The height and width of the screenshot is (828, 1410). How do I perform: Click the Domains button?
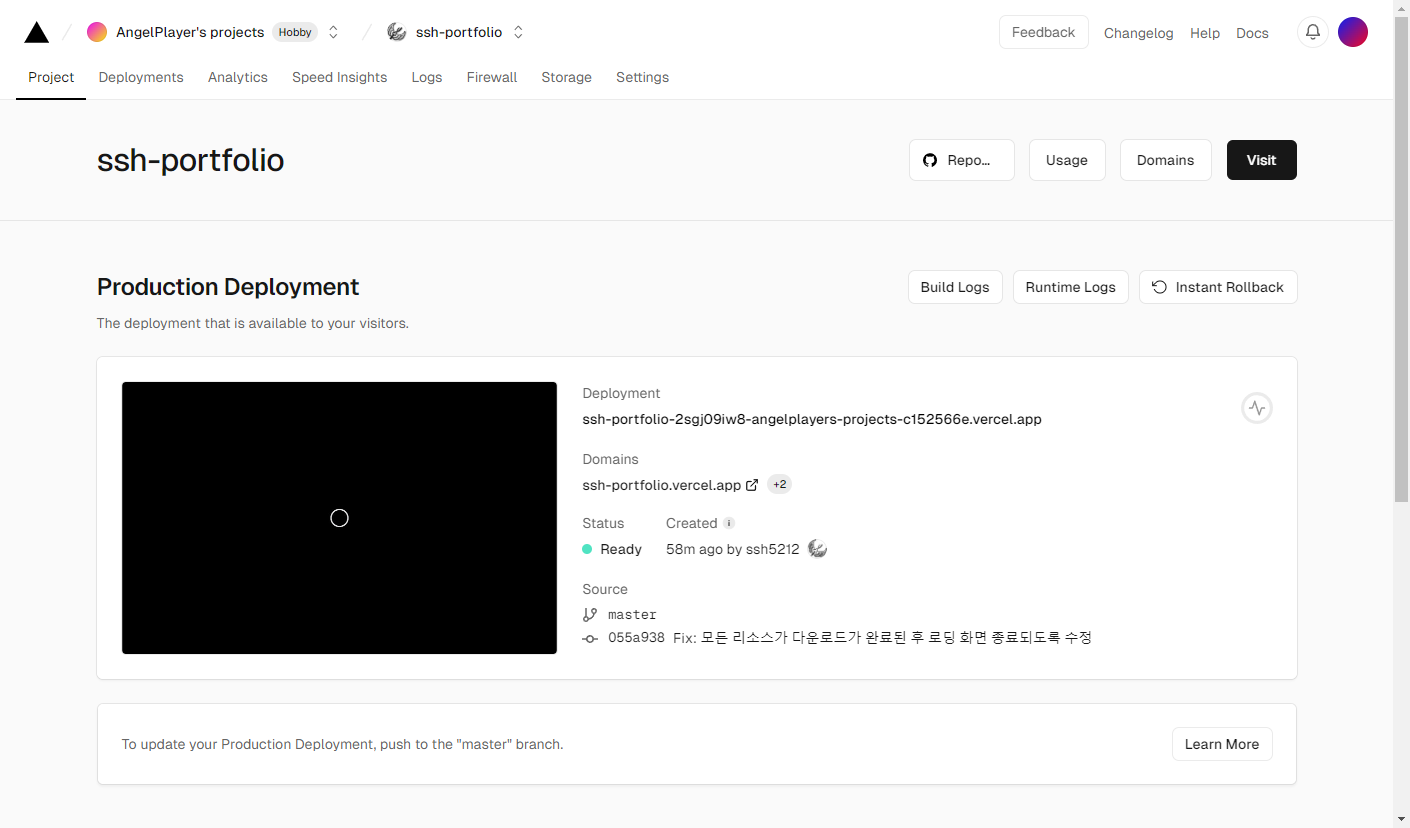tap(1166, 160)
